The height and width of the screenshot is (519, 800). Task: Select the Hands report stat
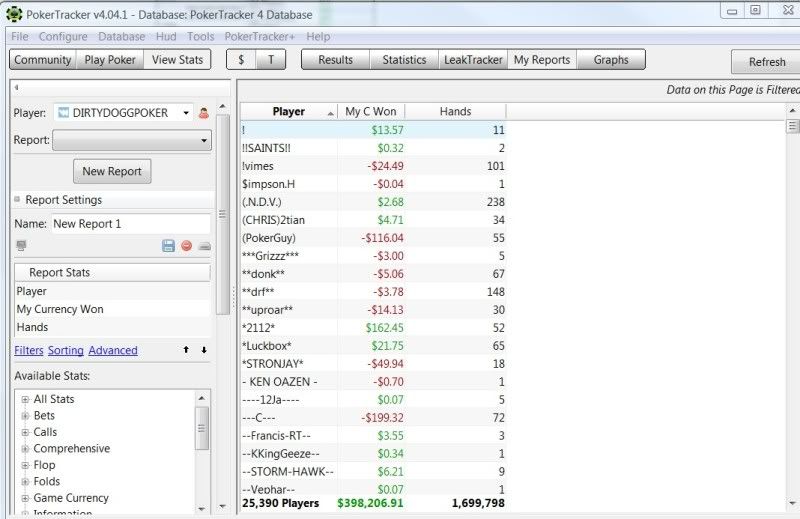click(x=112, y=327)
